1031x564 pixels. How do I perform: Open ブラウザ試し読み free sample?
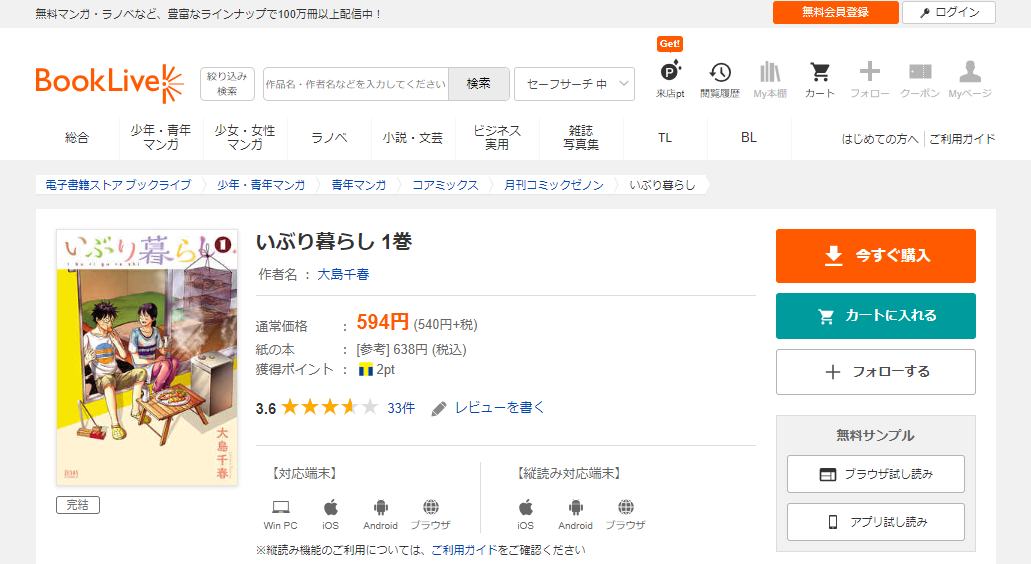875,474
